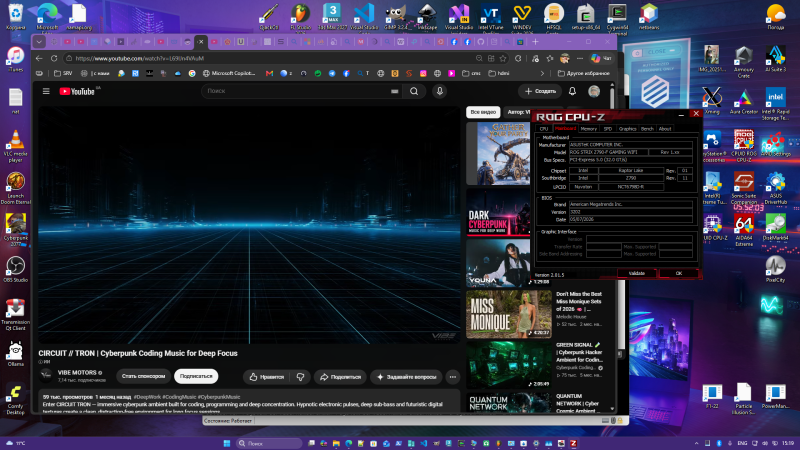Open the Gmail bookmark in favorites bar

269,73
